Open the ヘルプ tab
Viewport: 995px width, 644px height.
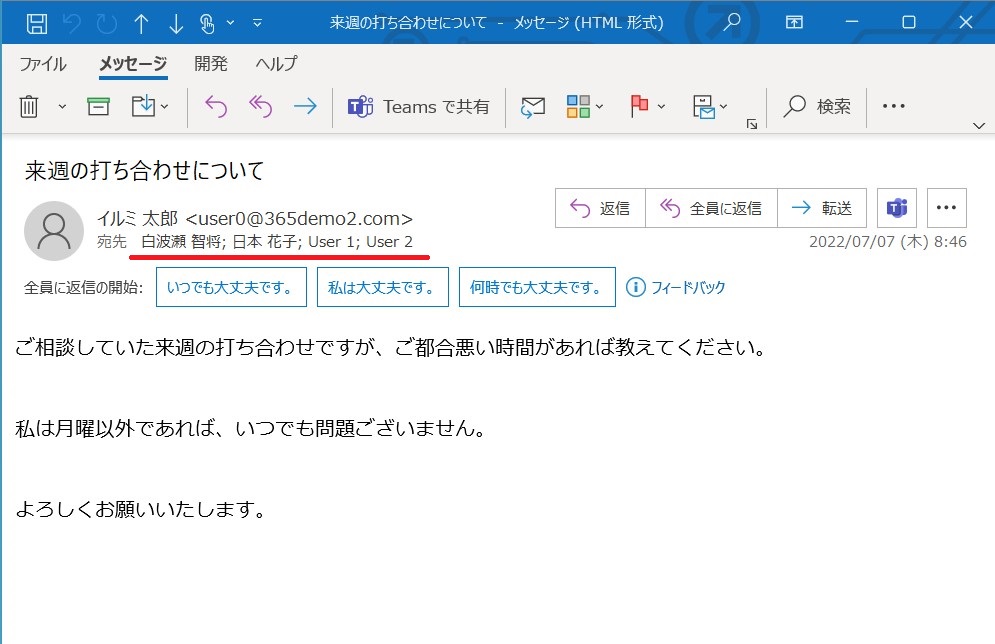click(276, 63)
